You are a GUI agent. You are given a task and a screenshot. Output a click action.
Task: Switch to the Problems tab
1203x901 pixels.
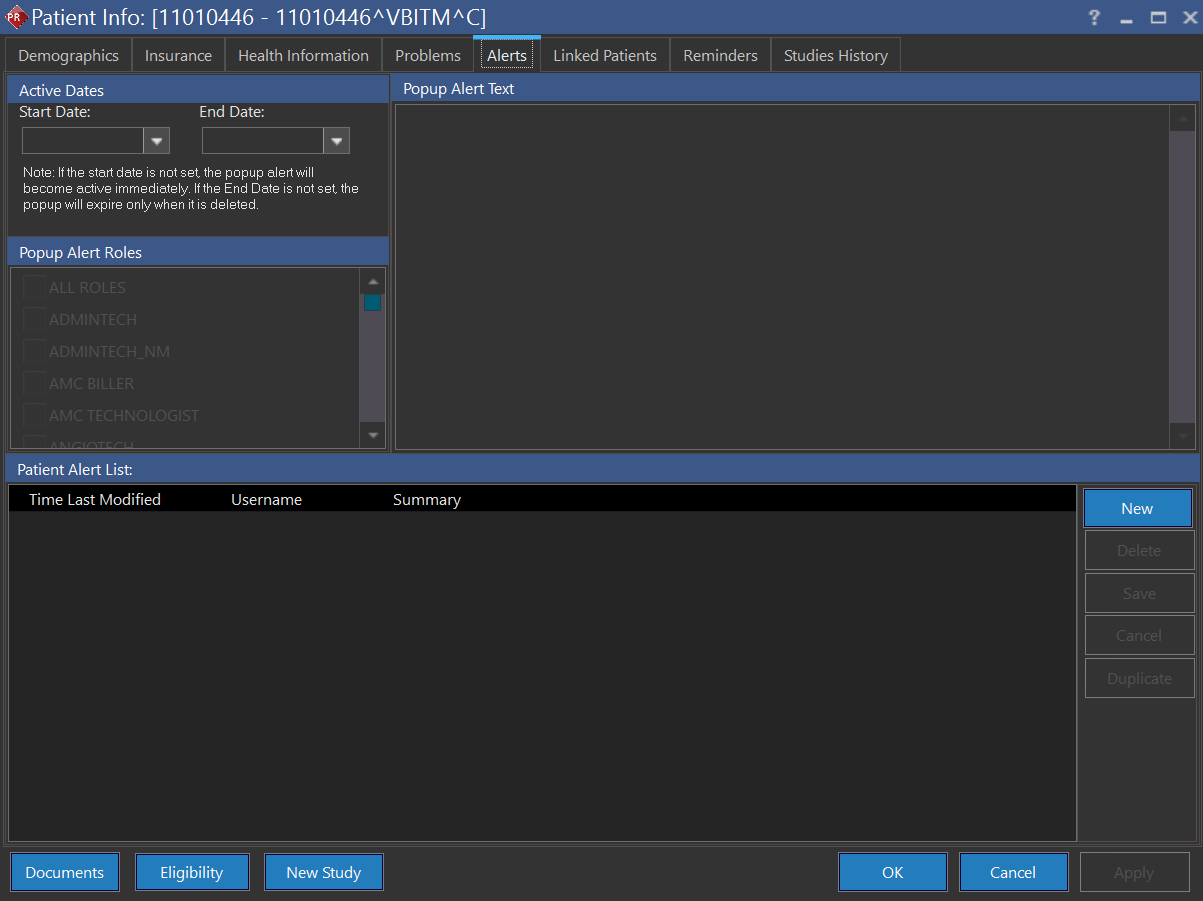[x=427, y=55]
